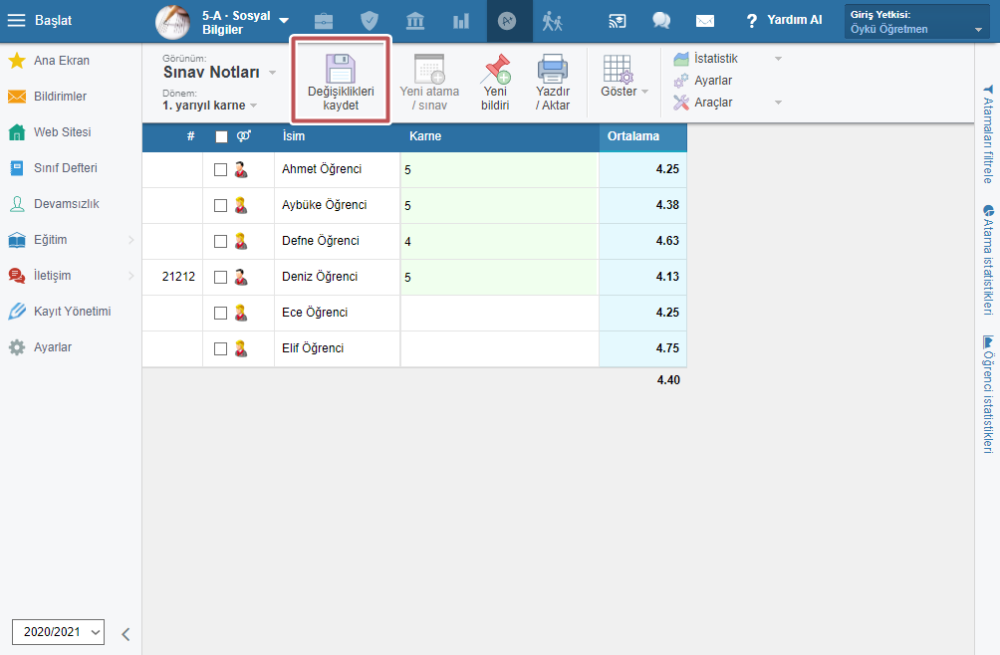Click Elif Öğrenci's student avatar icon

(x=240, y=348)
